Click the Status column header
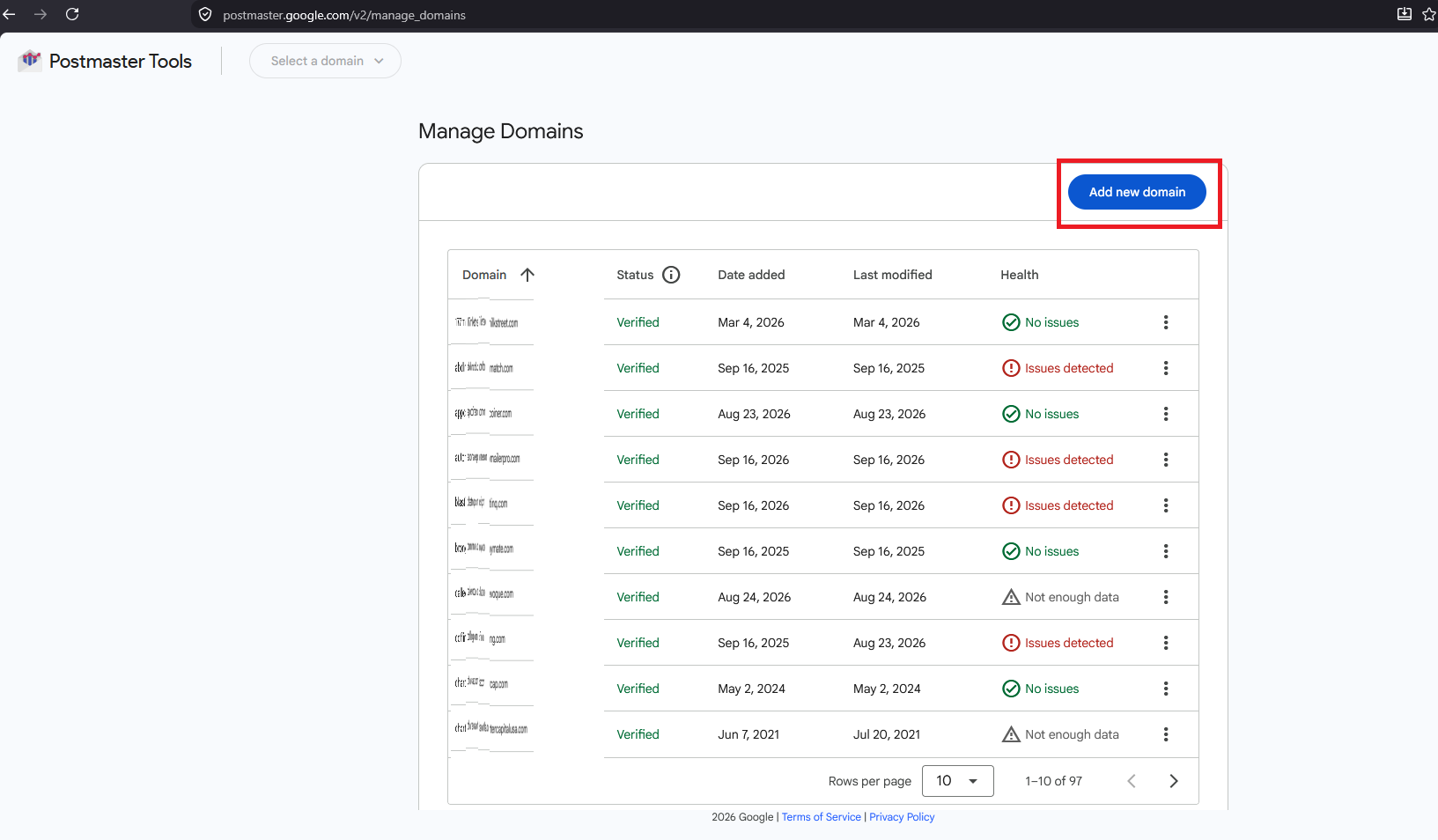Viewport: 1438px width, 840px height. point(635,275)
